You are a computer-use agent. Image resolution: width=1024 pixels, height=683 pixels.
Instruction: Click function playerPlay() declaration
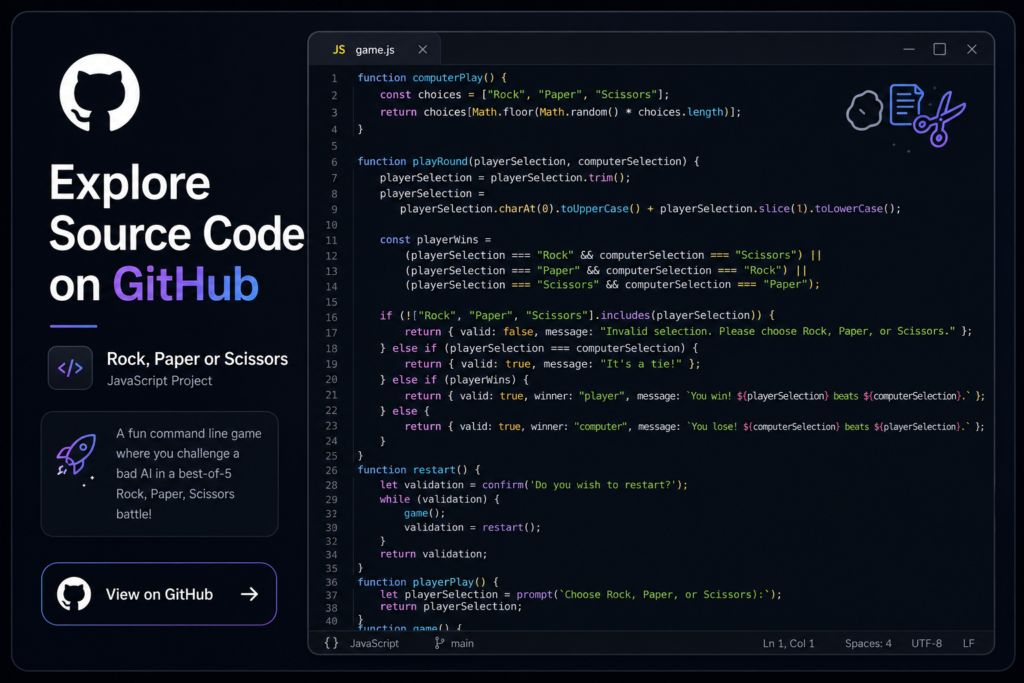coord(428,582)
